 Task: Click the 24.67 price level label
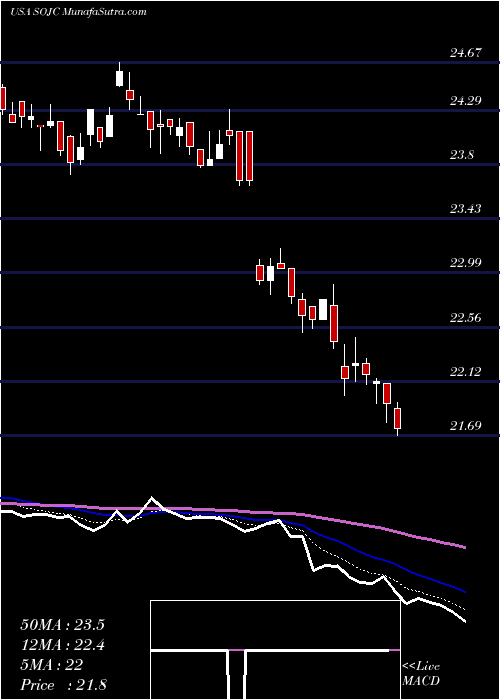click(466, 53)
